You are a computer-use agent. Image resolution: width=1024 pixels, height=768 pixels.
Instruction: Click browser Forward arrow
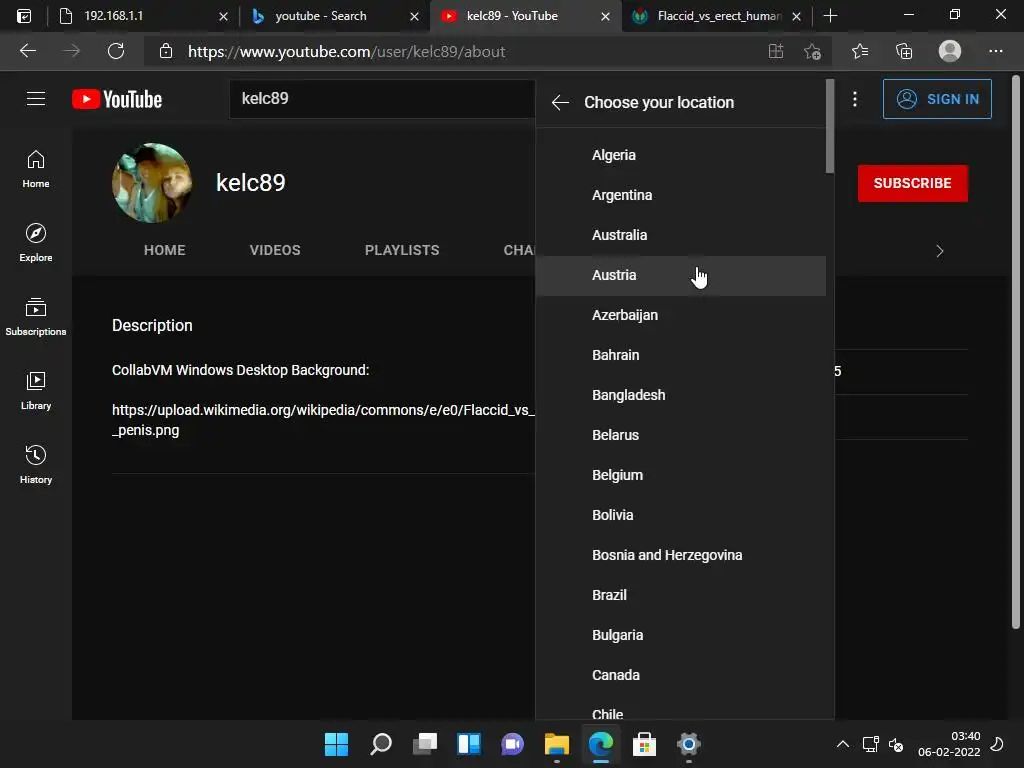pyautogui.click(x=72, y=51)
